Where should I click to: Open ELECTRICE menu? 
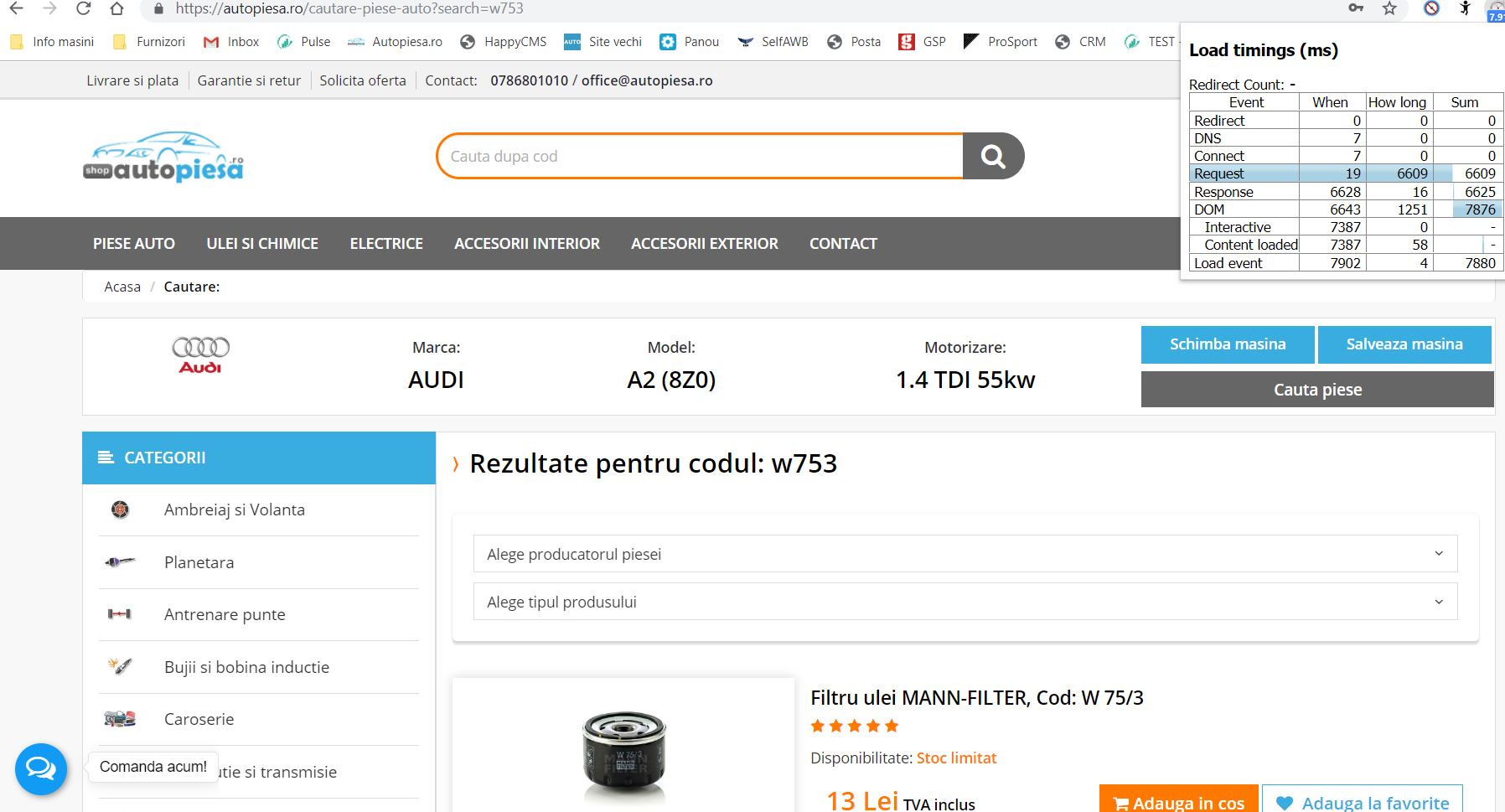pyautogui.click(x=386, y=244)
